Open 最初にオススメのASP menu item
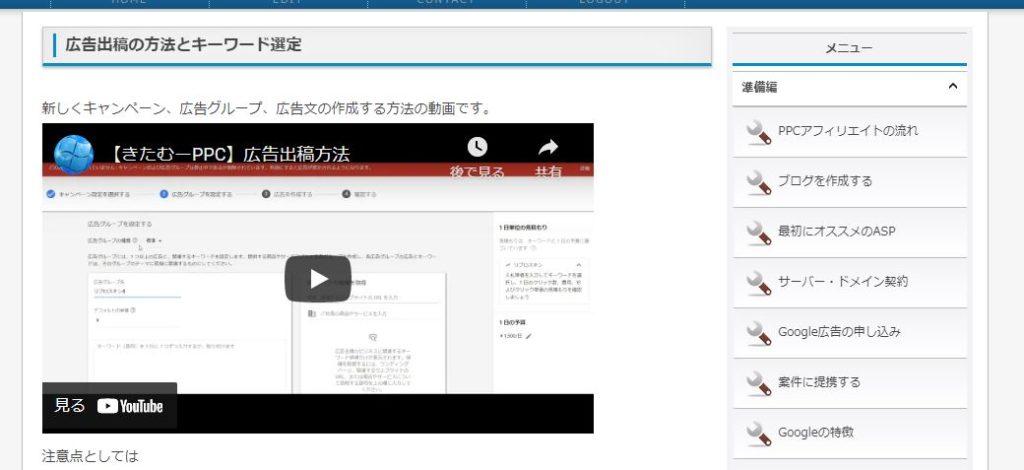Screen dimensions: 1024x470 pyautogui.click(x=835, y=231)
